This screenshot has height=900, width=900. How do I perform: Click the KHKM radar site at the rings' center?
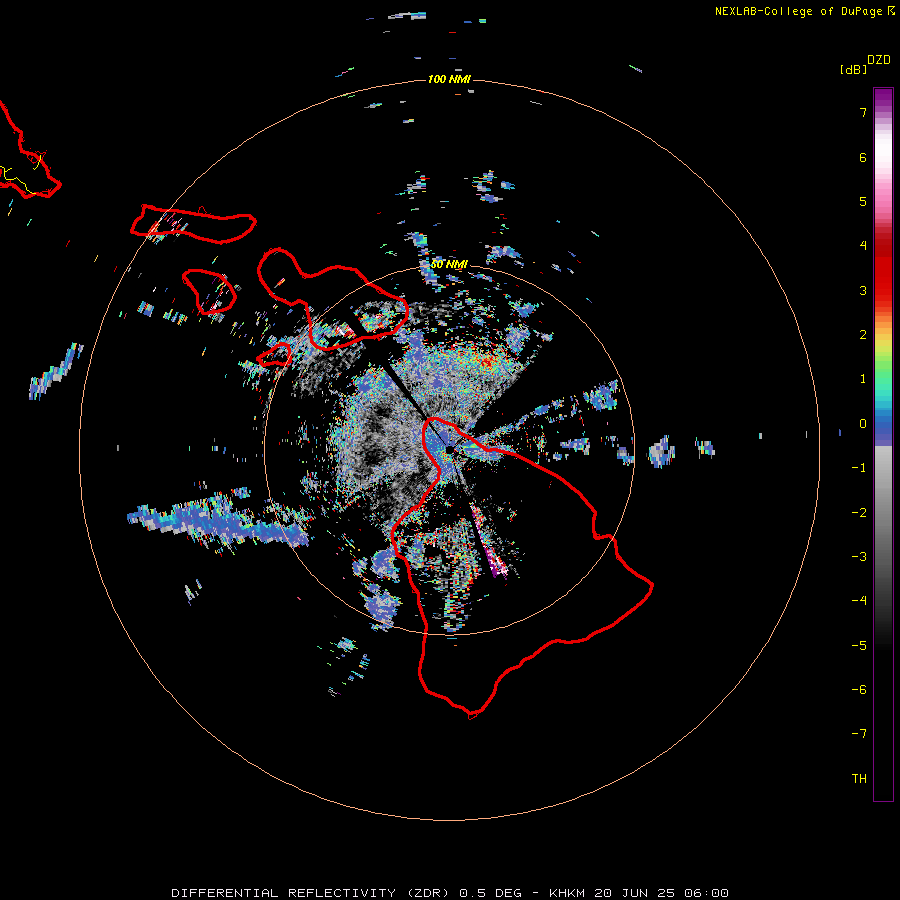coord(449,450)
